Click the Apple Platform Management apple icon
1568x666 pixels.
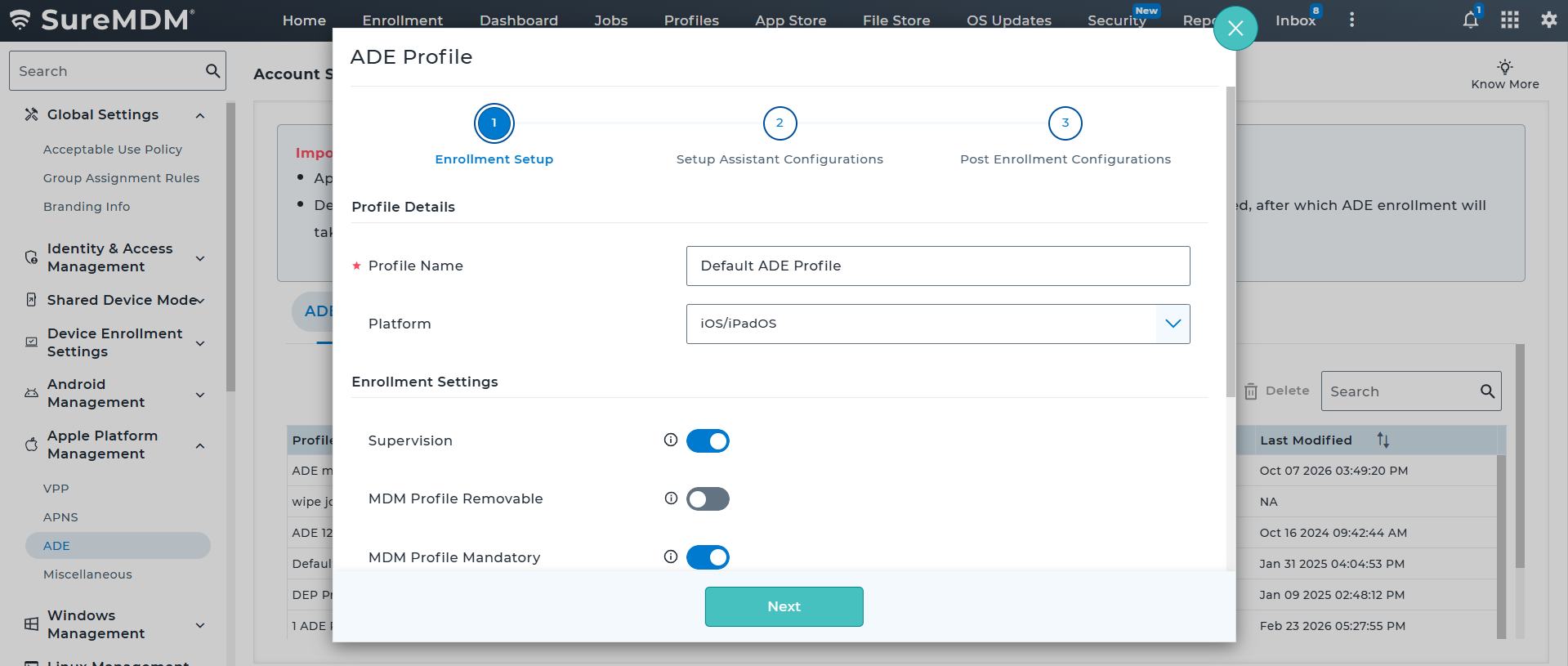[31, 445]
